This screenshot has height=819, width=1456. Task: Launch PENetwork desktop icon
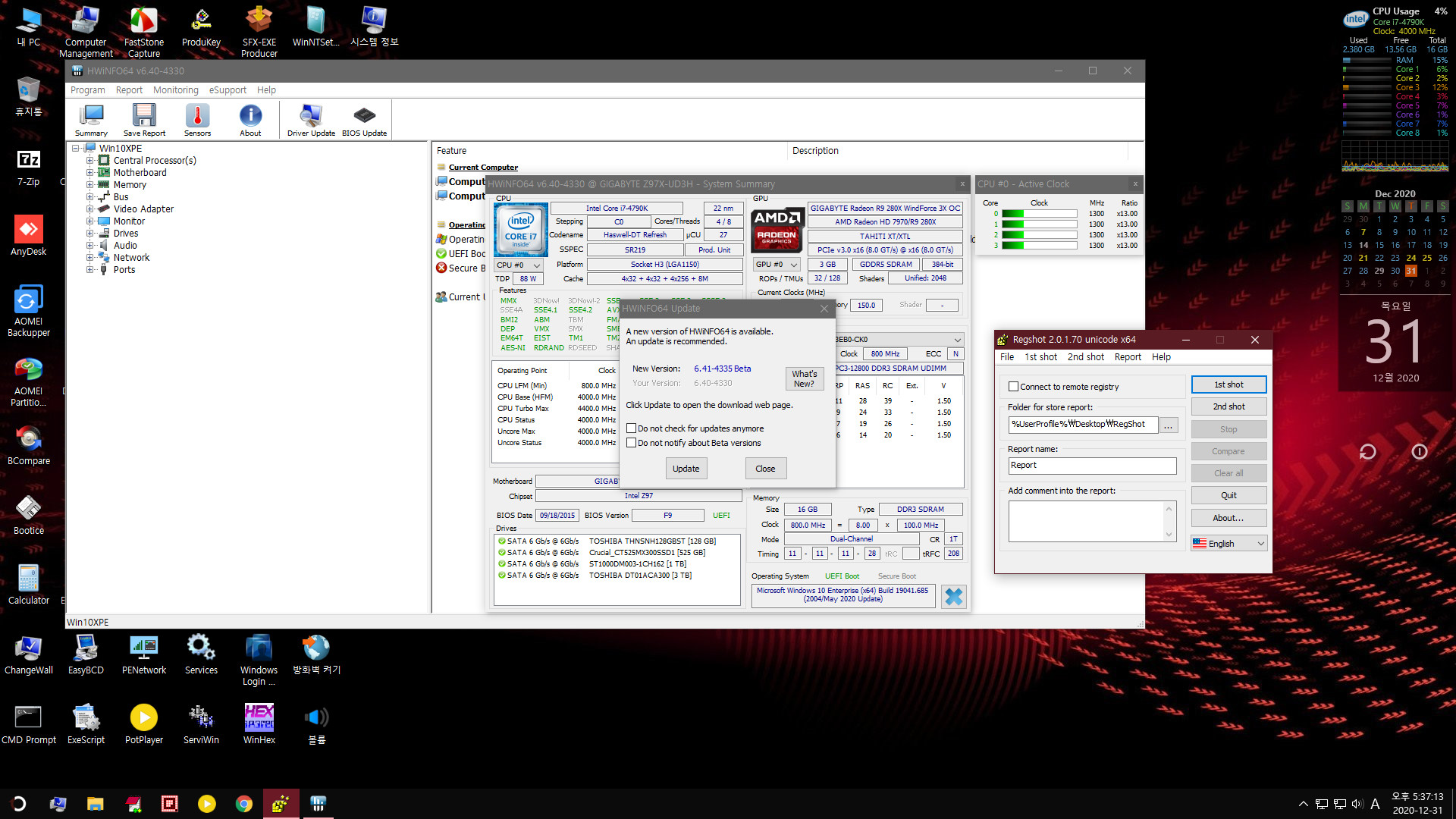coord(144,654)
